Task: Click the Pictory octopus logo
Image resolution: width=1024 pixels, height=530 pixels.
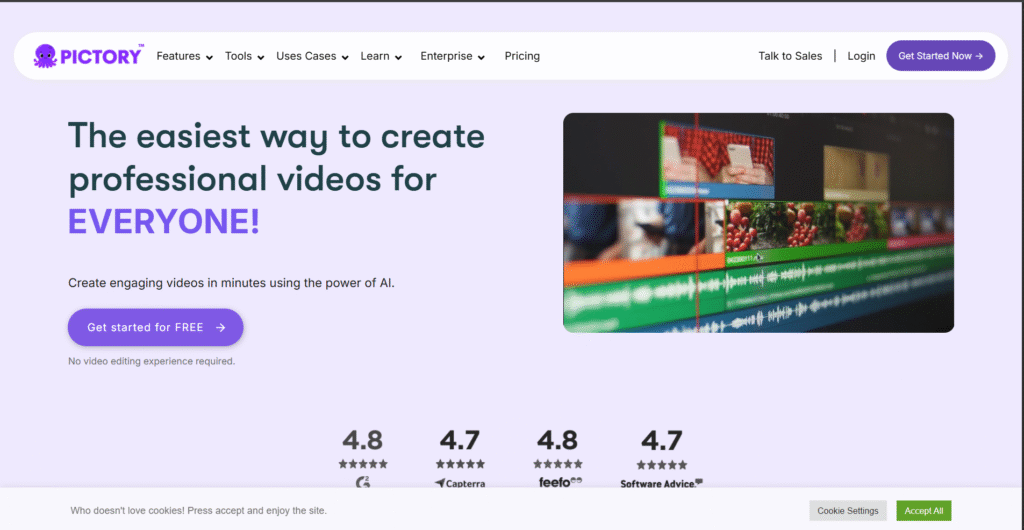Action: [88, 55]
